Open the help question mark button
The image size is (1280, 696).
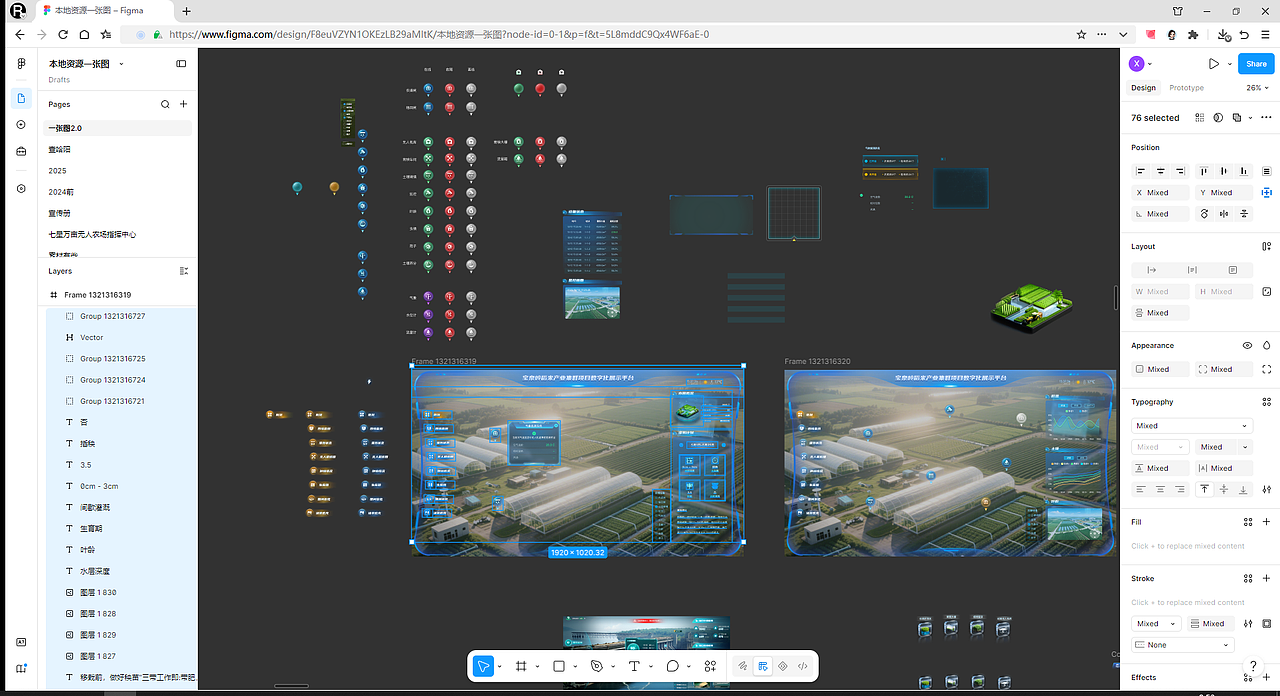coord(1252,667)
